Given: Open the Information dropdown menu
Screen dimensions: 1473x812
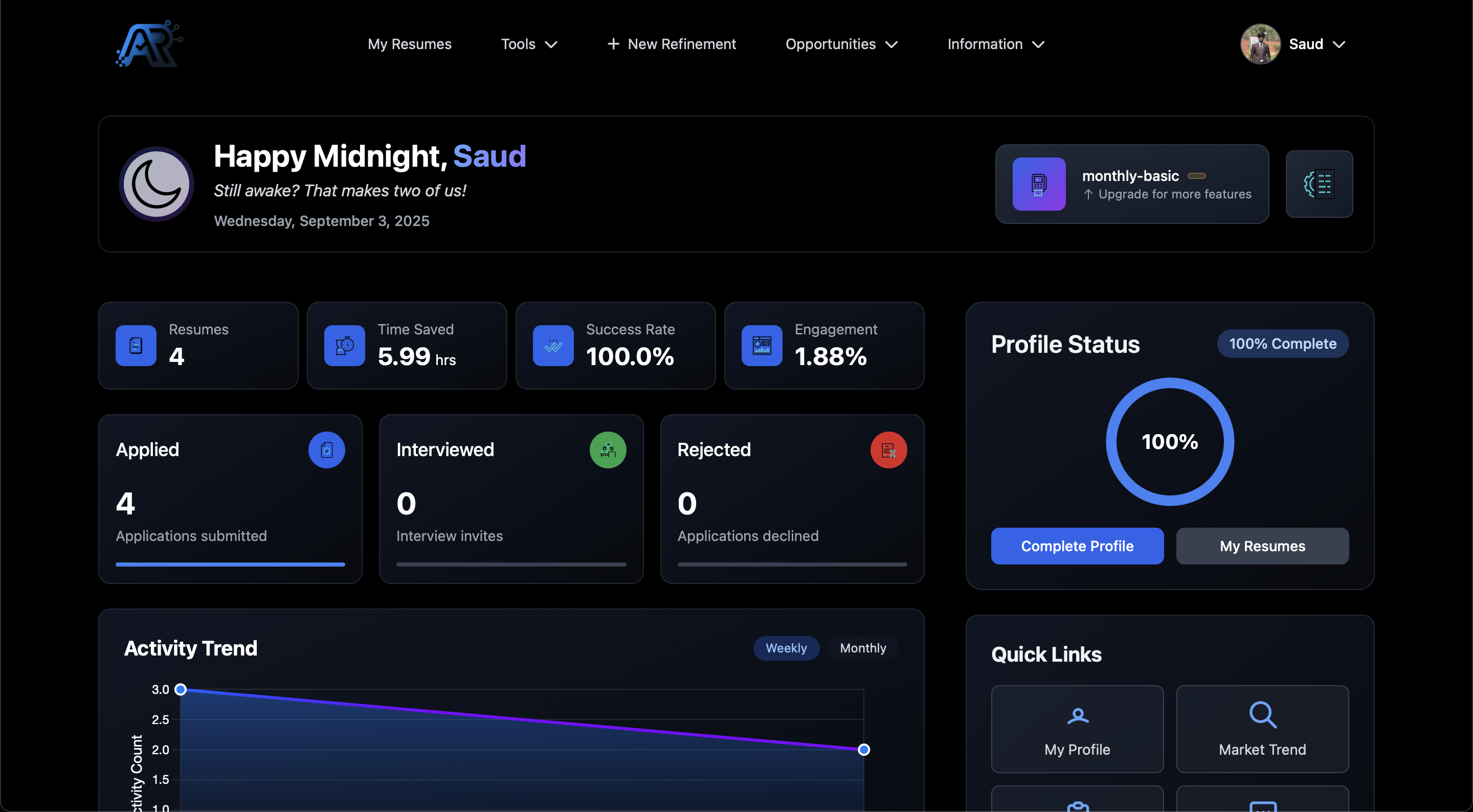Looking at the screenshot, I should click(995, 44).
